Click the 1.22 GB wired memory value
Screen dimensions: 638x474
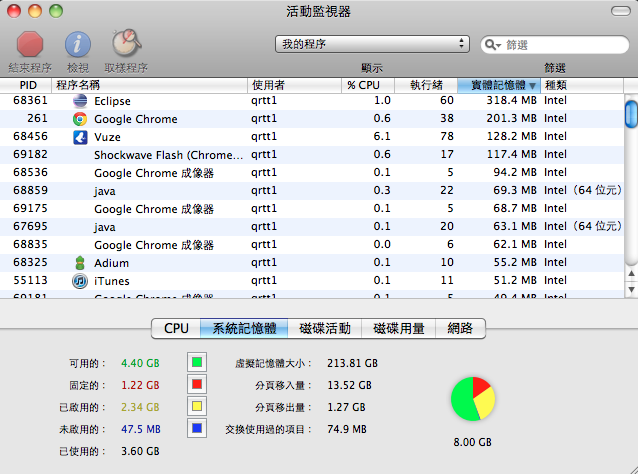tap(140, 385)
